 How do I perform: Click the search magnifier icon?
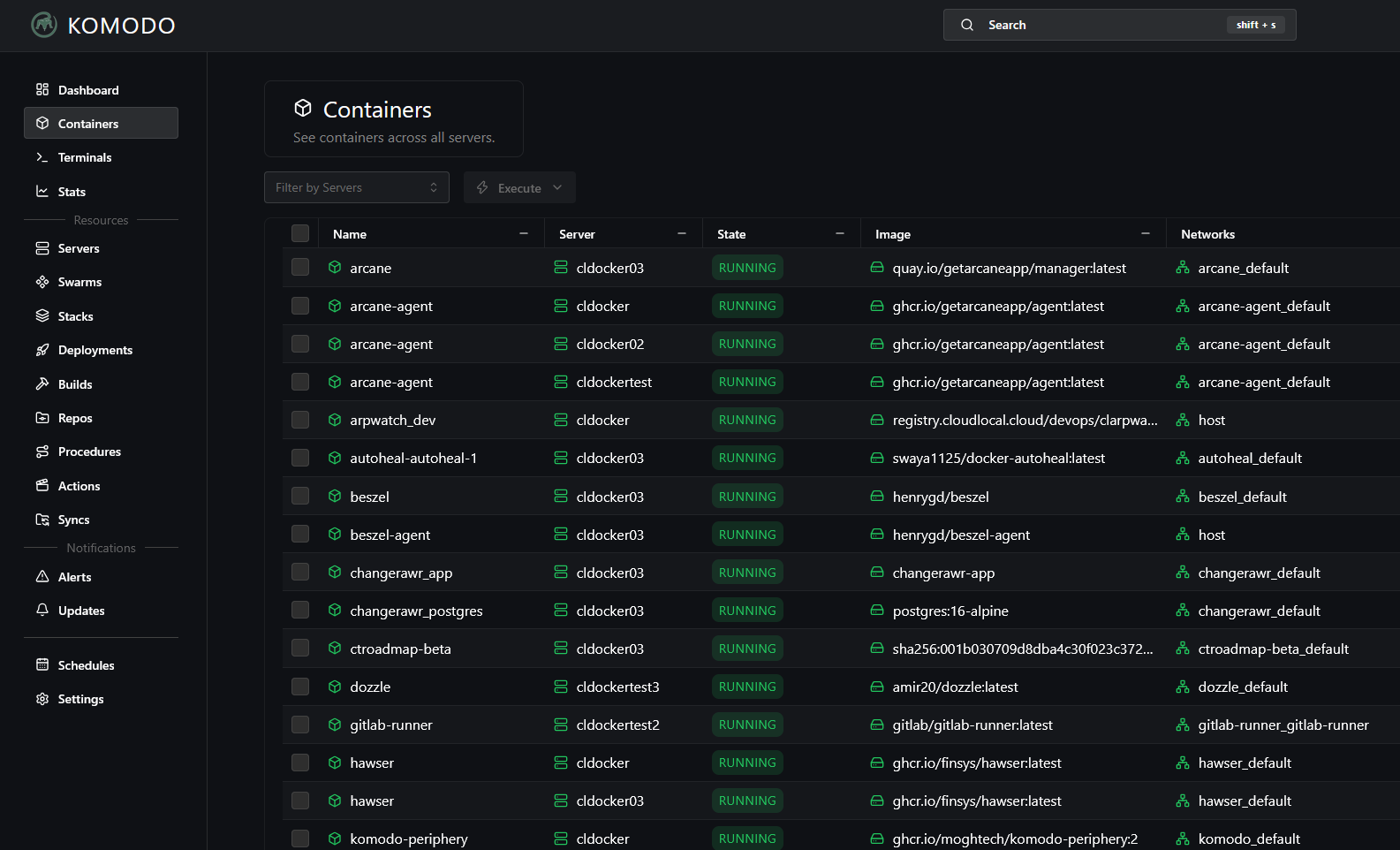tap(967, 25)
